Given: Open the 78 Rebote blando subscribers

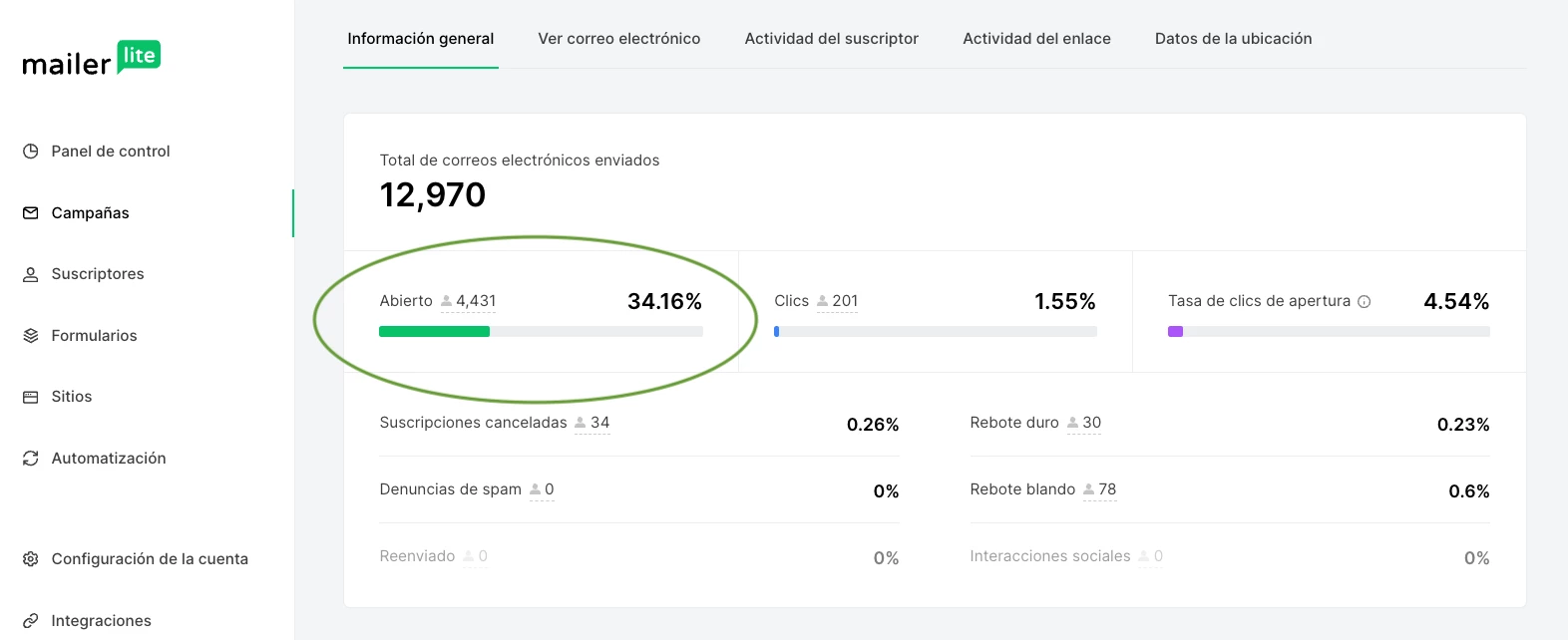Looking at the screenshot, I should pyautogui.click(x=1100, y=489).
